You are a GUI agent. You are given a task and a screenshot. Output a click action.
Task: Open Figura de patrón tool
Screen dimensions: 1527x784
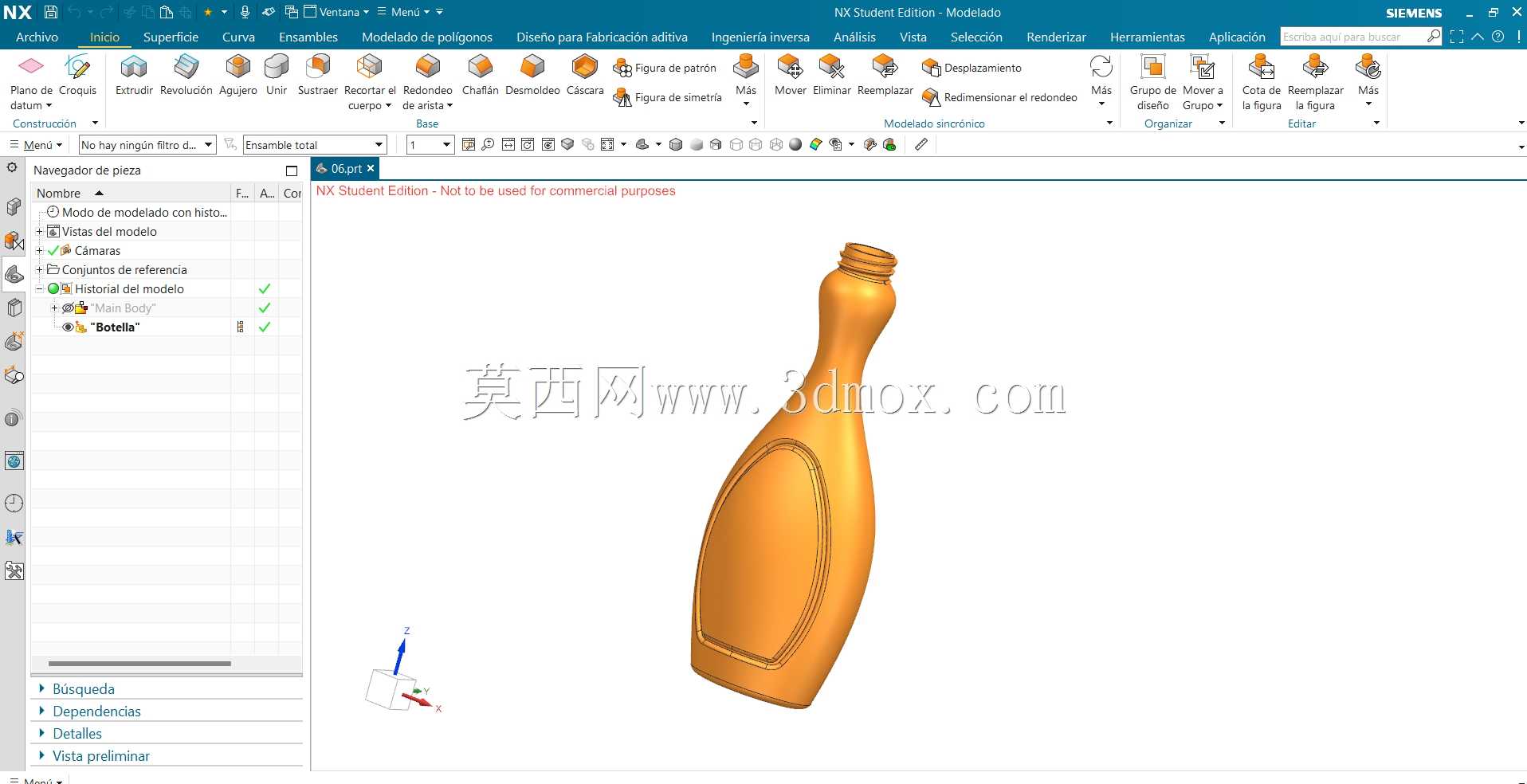tap(665, 68)
